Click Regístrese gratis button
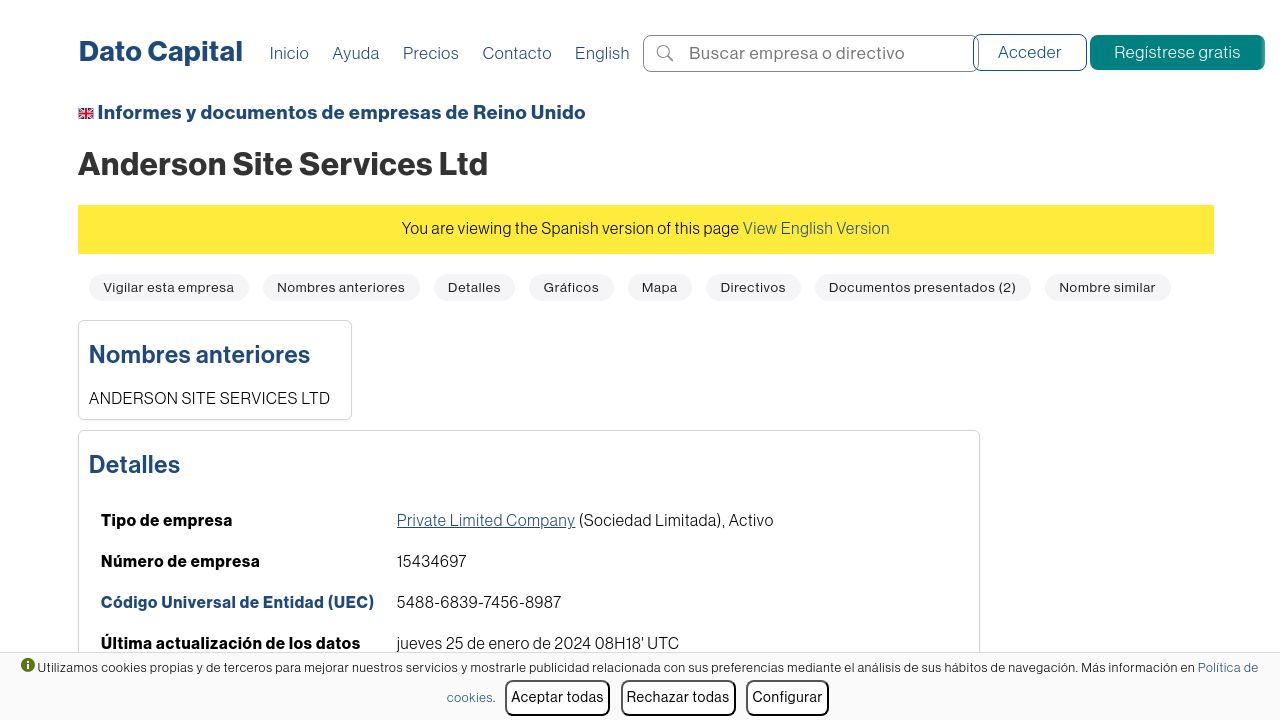This screenshot has height=720, width=1280. tap(1177, 53)
